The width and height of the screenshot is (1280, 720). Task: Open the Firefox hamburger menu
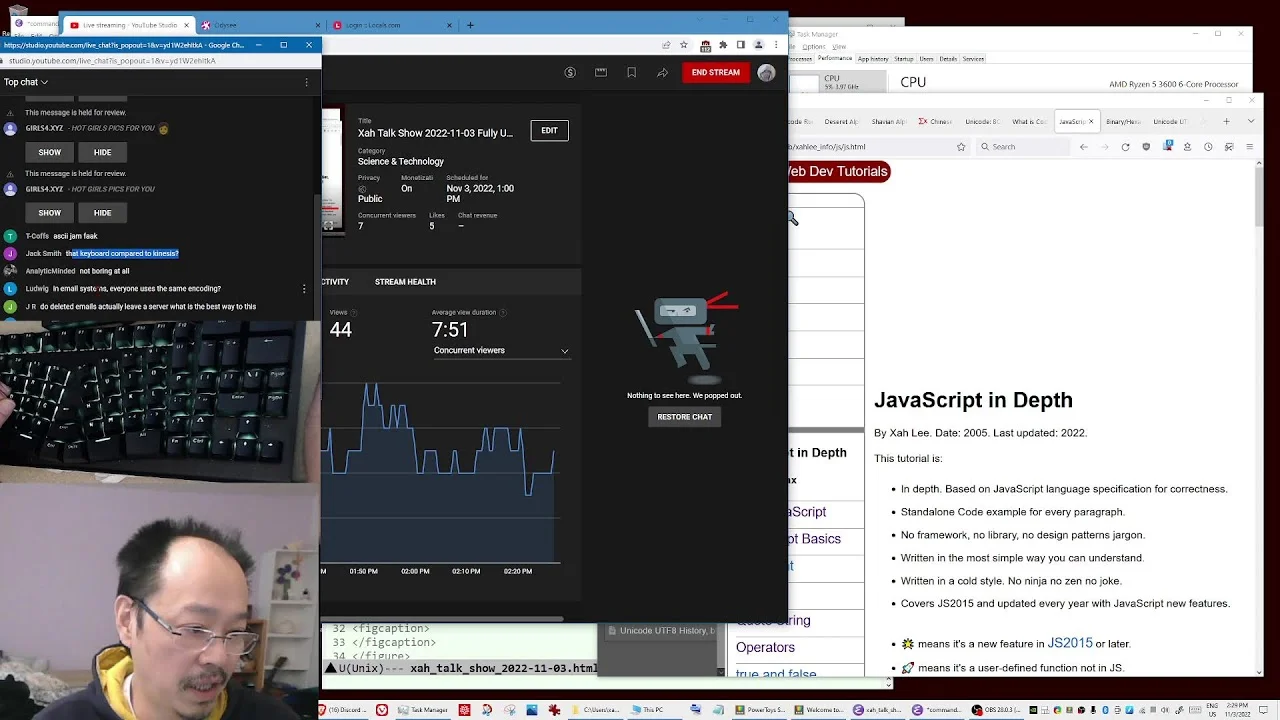pyautogui.click(x=1251, y=147)
